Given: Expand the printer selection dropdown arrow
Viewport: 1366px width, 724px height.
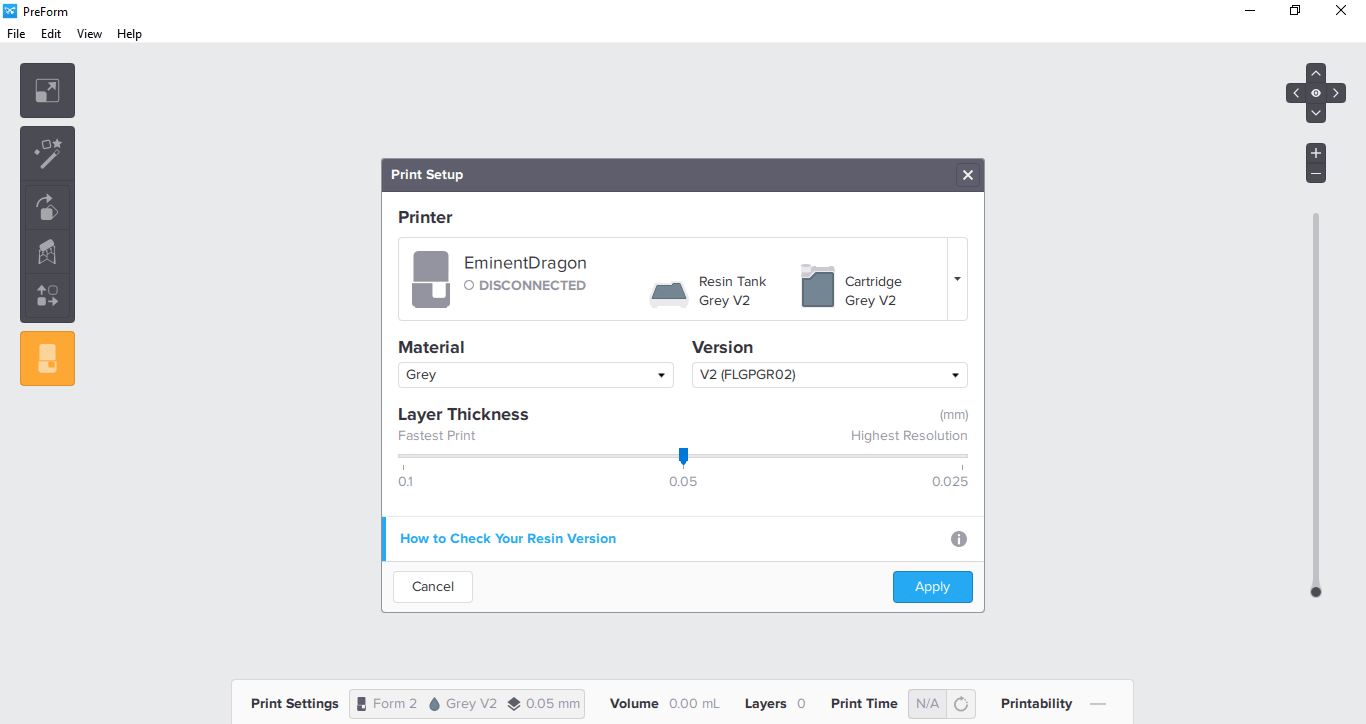Looking at the screenshot, I should (x=957, y=279).
